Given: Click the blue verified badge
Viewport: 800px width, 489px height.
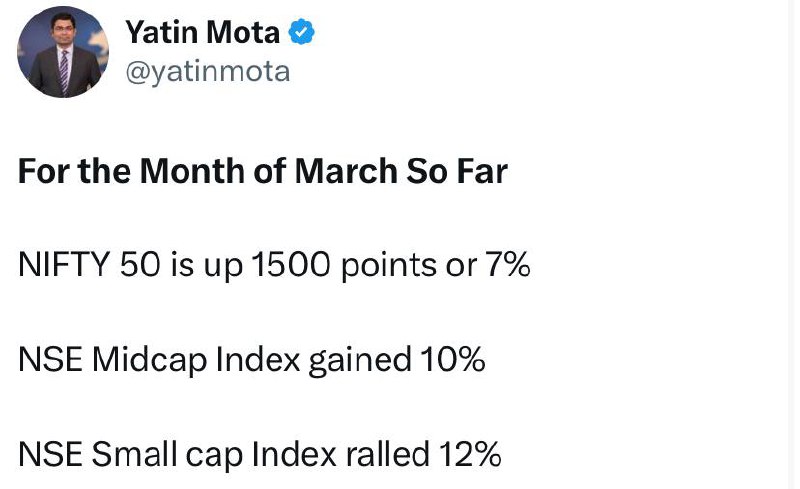Looking at the screenshot, I should click(x=302, y=32).
